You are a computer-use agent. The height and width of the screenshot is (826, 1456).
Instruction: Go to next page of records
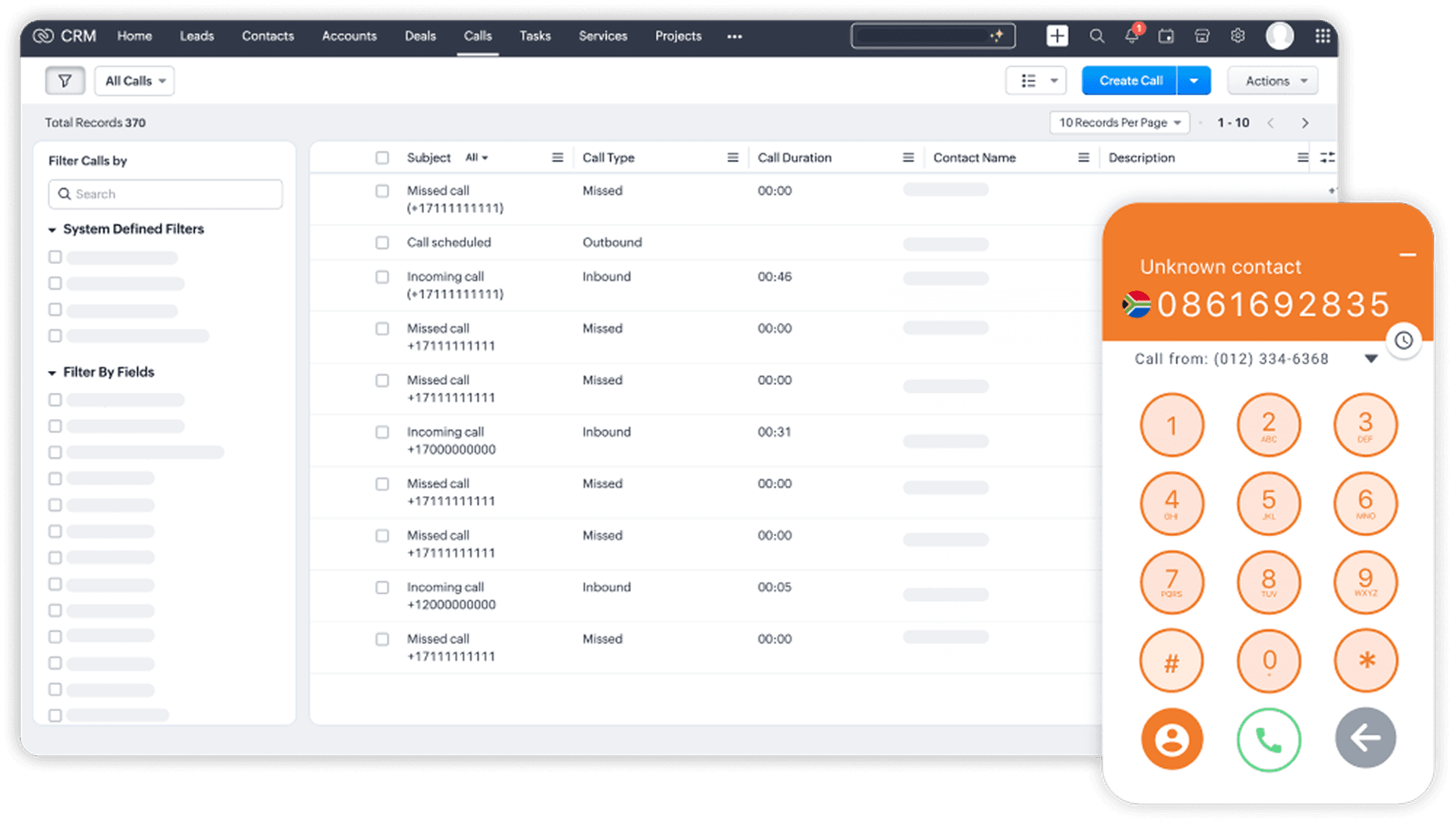pos(1305,123)
